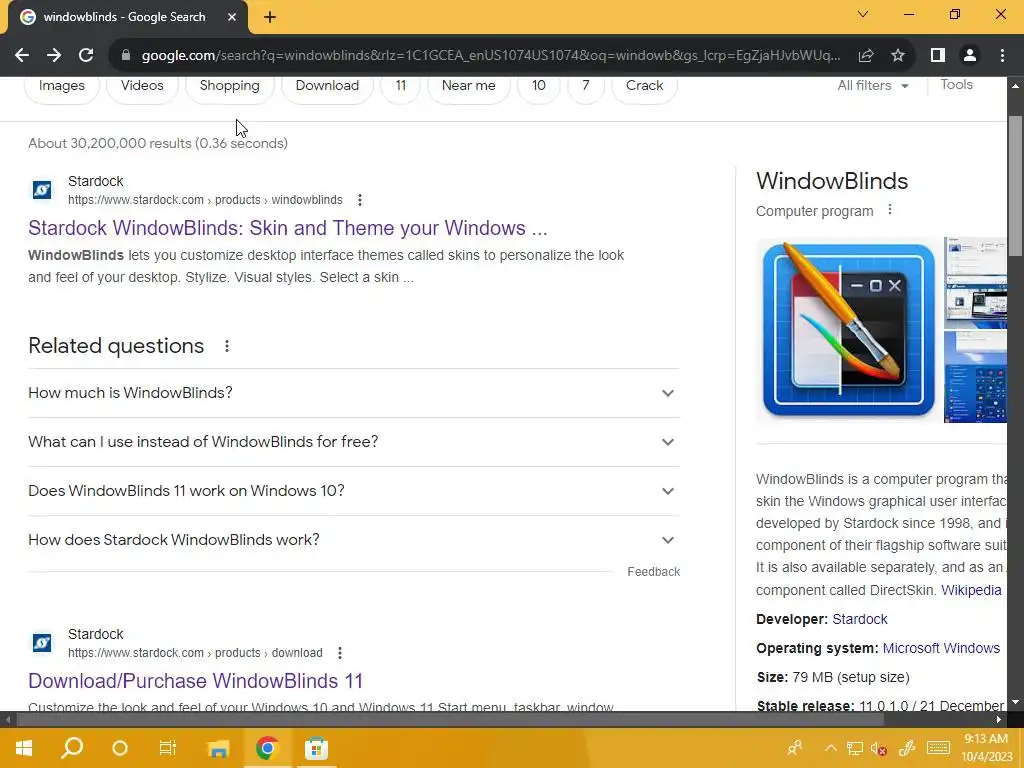1024x768 pixels.
Task: Open the Wikipedia link in knowledge panel
Action: [971, 590]
